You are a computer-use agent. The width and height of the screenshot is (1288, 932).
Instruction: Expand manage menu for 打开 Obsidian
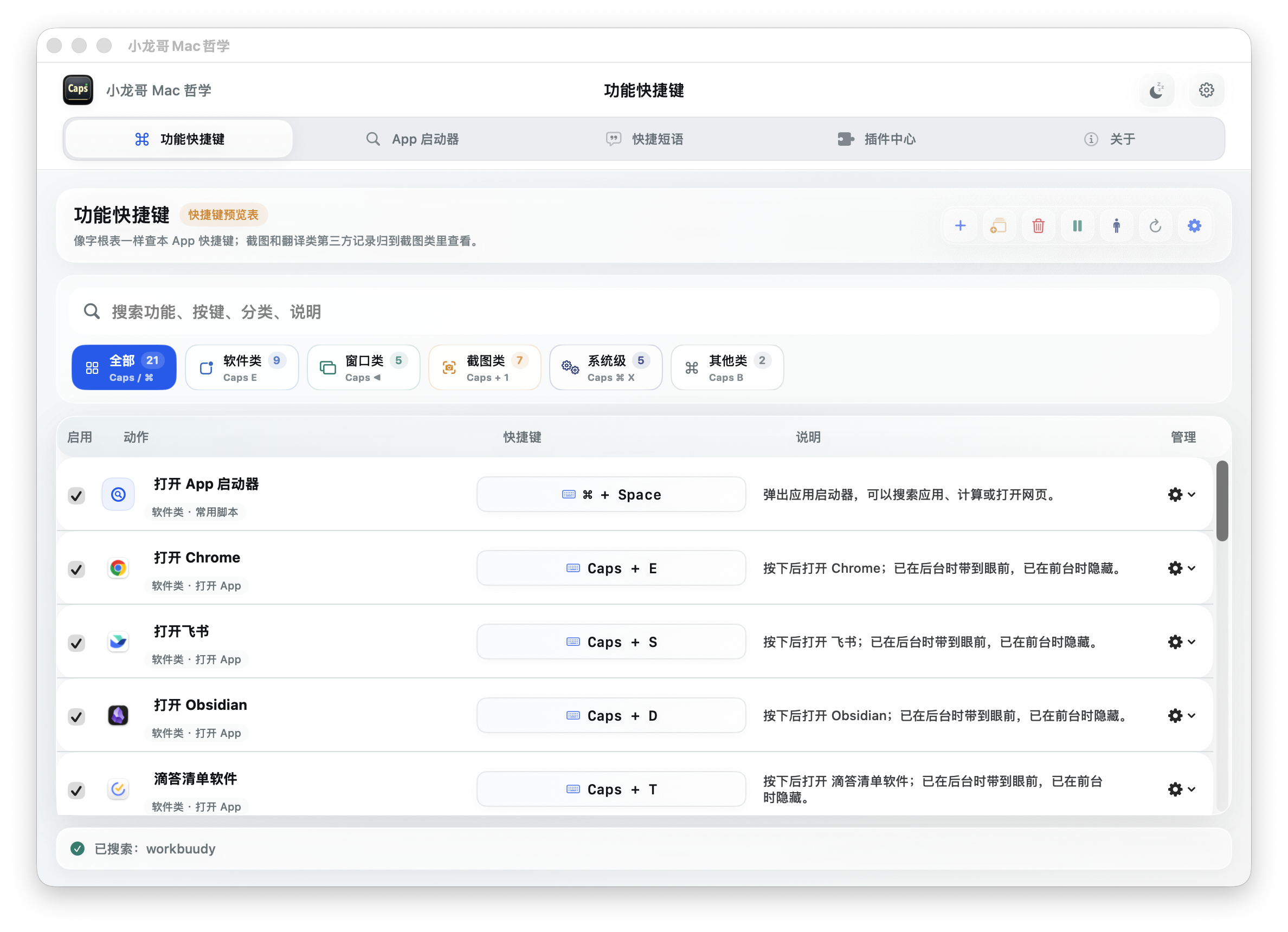point(1182,716)
